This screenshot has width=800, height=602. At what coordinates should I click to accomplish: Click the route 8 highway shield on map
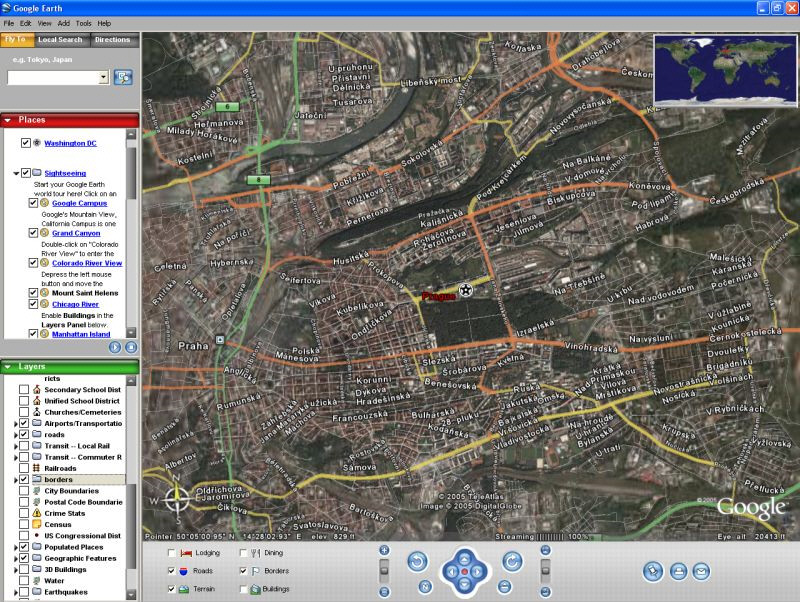(x=258, y=180)
